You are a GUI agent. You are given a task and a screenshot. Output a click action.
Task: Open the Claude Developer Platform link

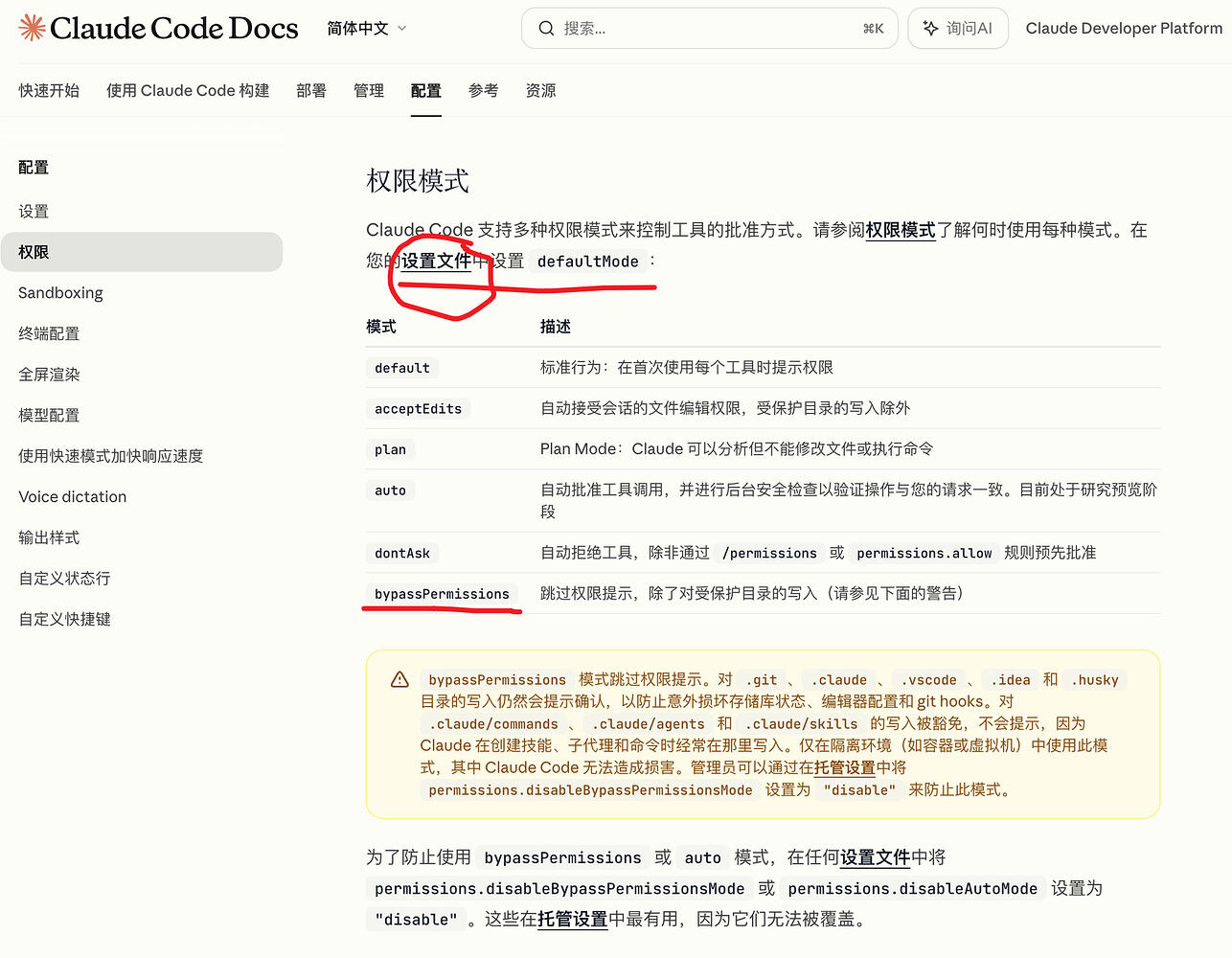1124,29
